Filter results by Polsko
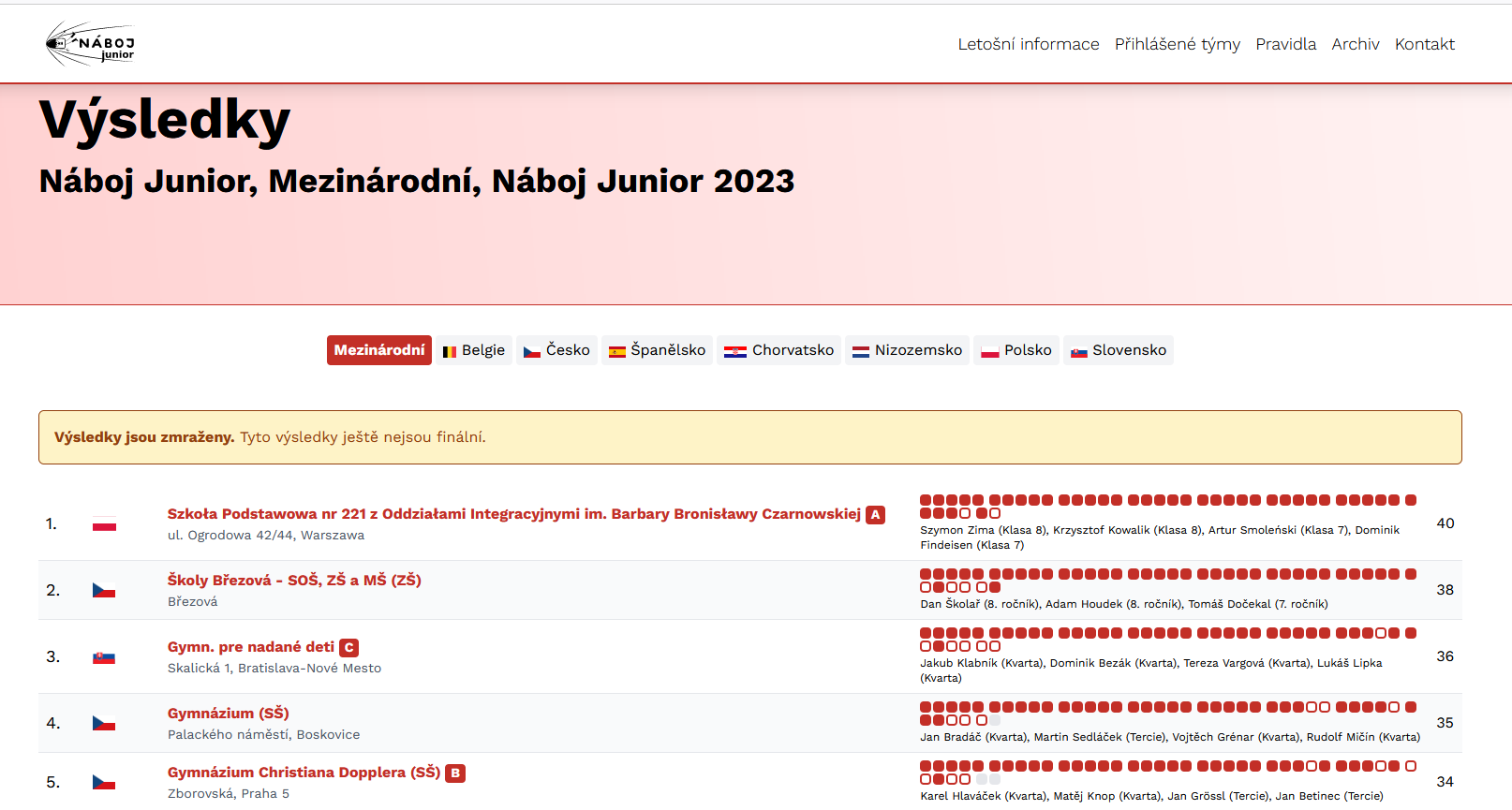Image resolution: width=1512 pixels, height=810 pixels. tap(1016, 350)
